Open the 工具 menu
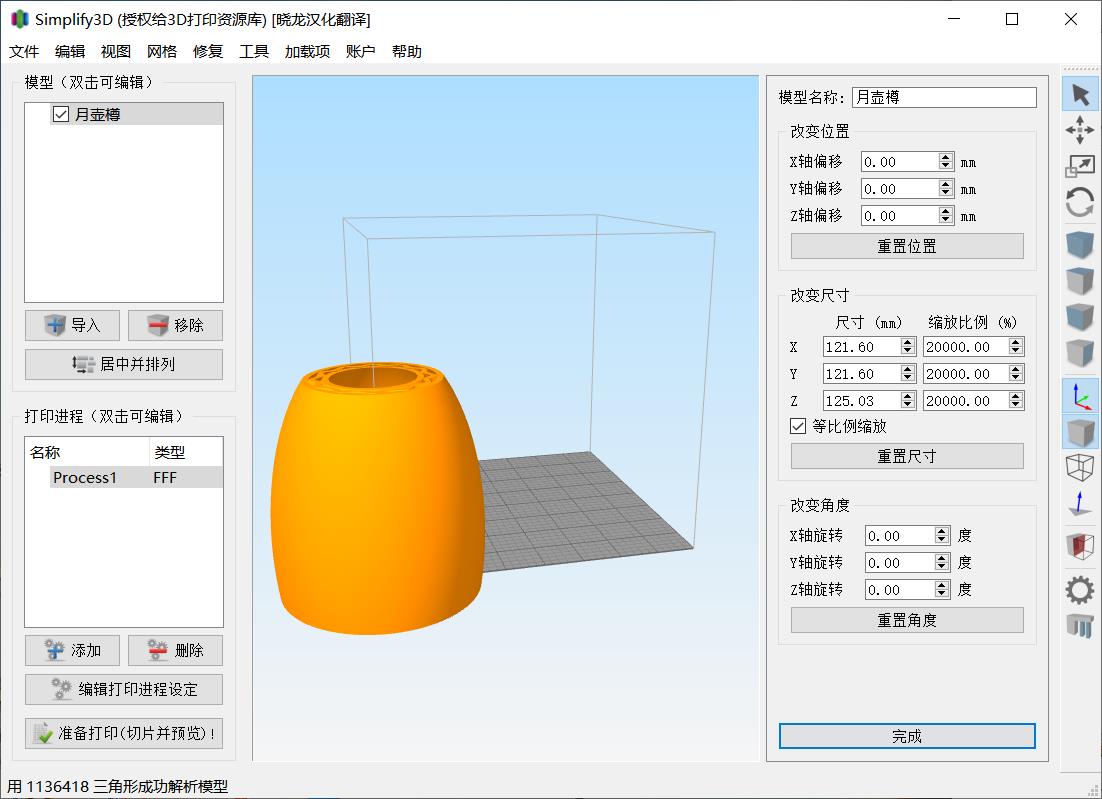This screenshot has width=1102, height=799. (x=254, y=52)
